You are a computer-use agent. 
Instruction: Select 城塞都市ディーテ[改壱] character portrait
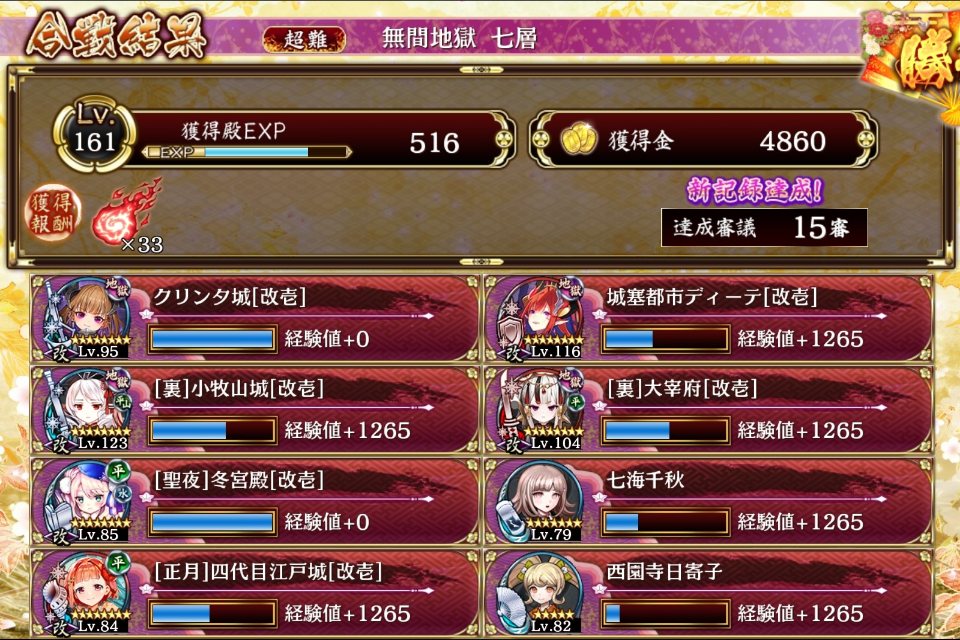(539, 318)
